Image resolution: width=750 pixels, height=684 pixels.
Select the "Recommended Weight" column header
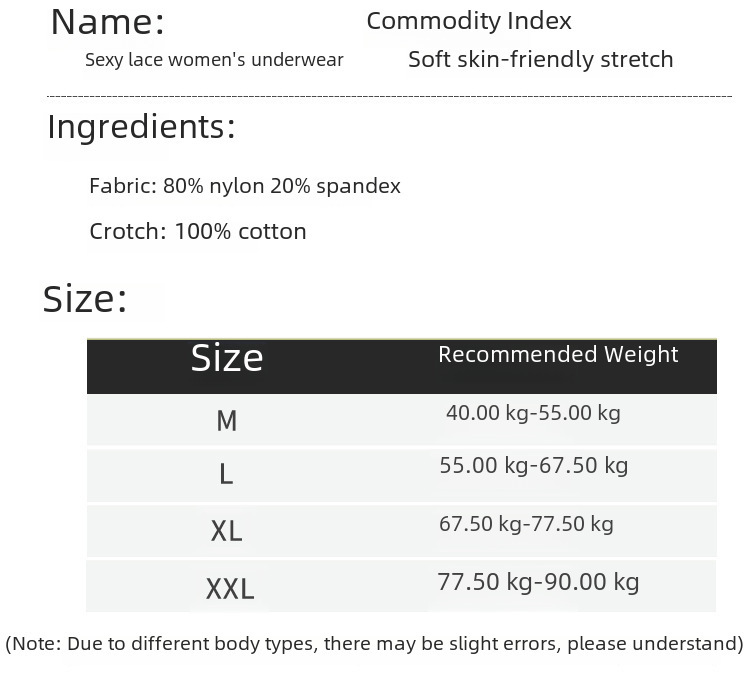(x=558, y=354)
